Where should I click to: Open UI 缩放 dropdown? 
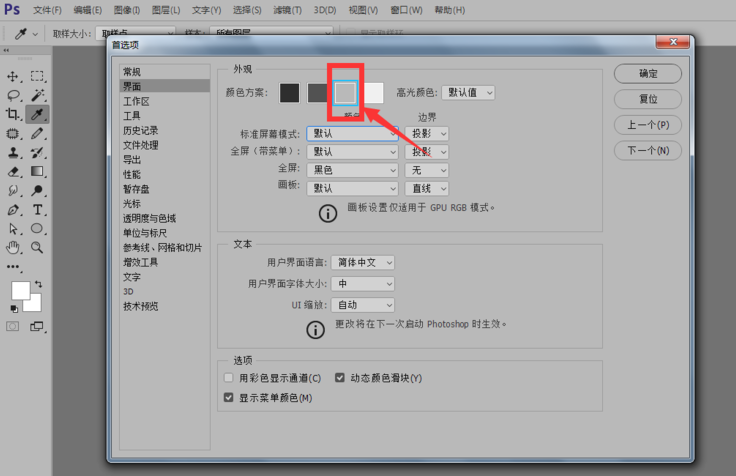pyautogui.click(x=363, y=305)
